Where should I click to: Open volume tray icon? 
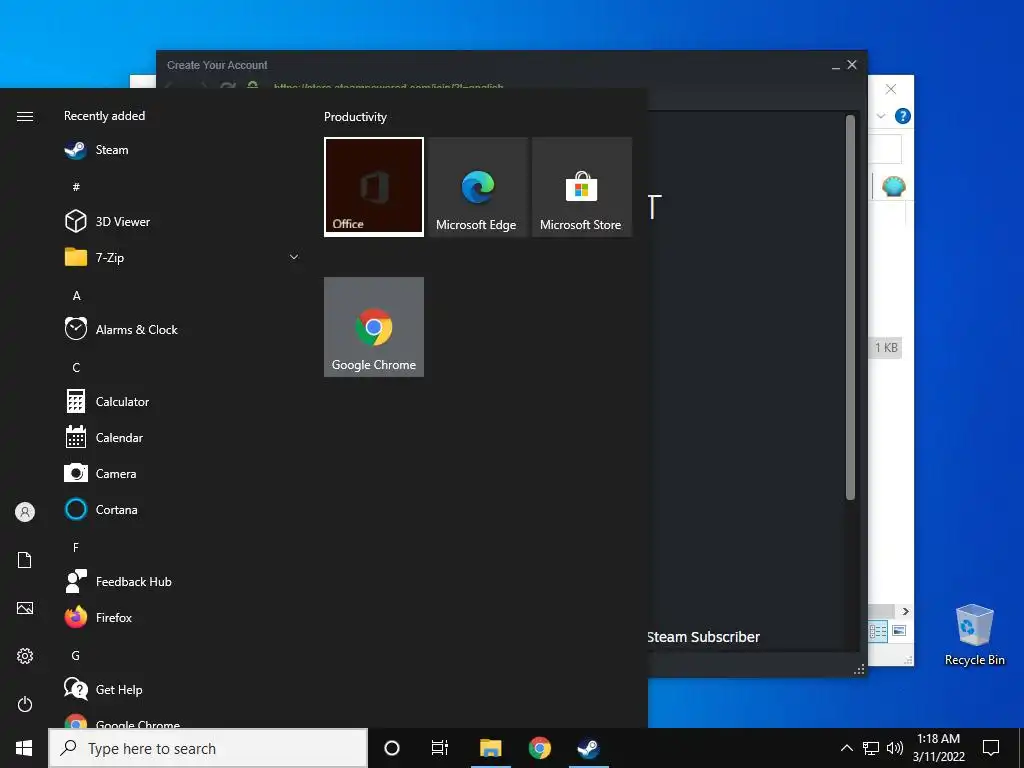[895, 748]
